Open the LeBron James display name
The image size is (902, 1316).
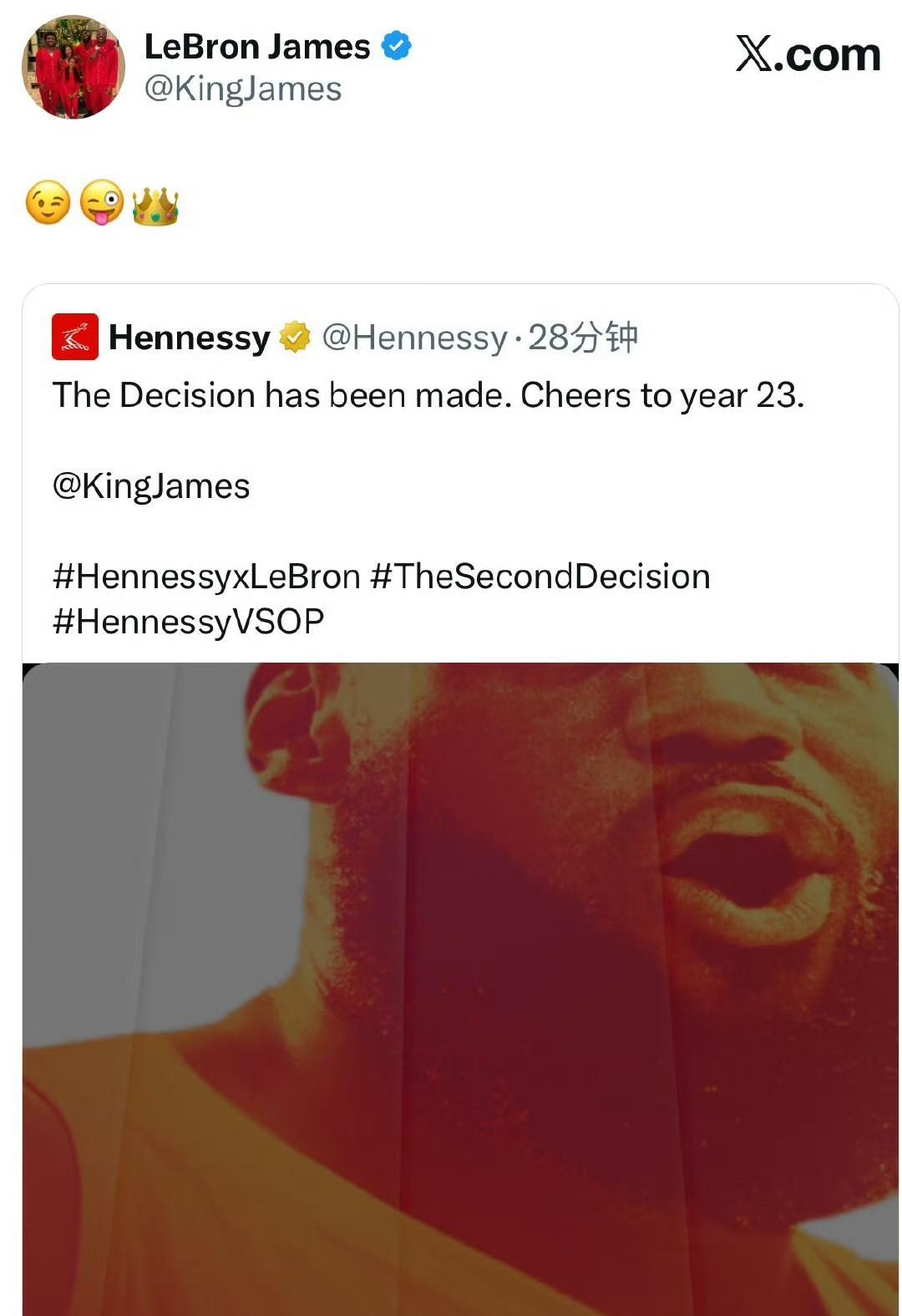pyautogui.click(x=257, y=47)
